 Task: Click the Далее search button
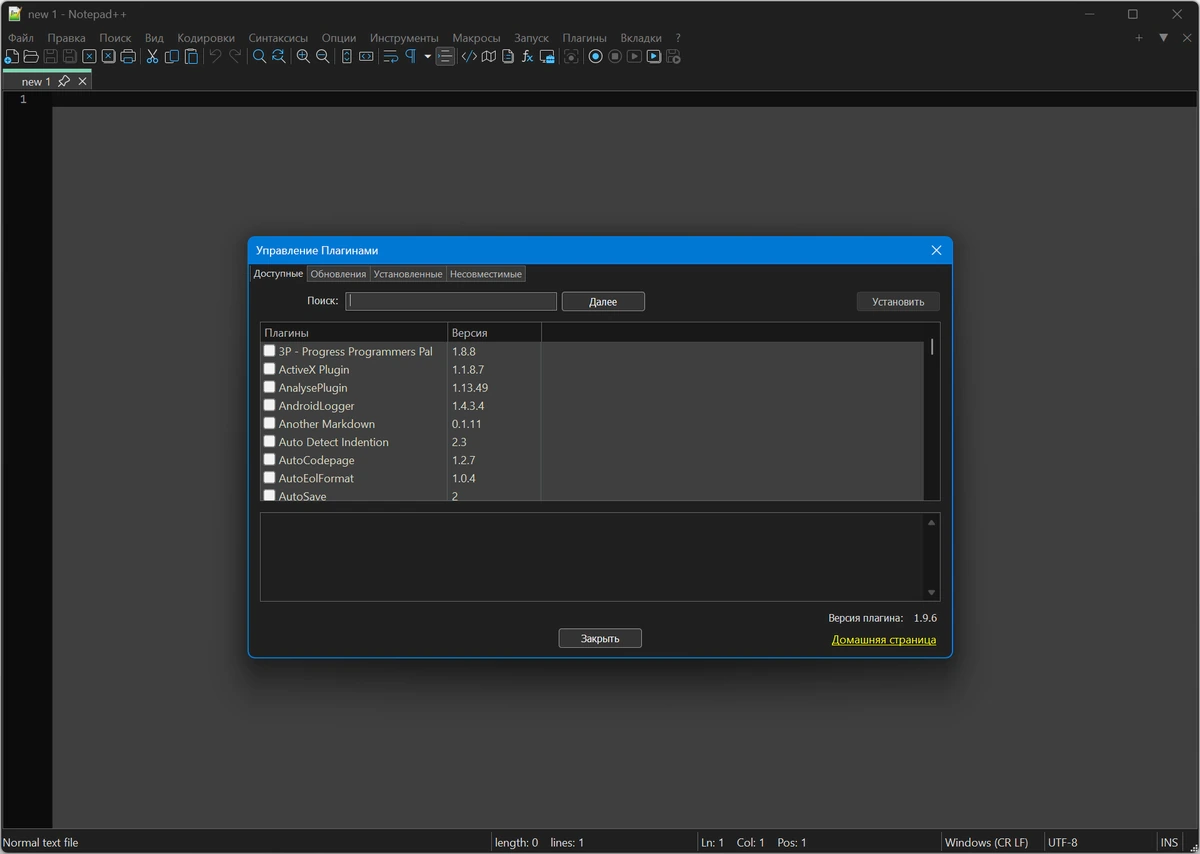pos(603,301)
